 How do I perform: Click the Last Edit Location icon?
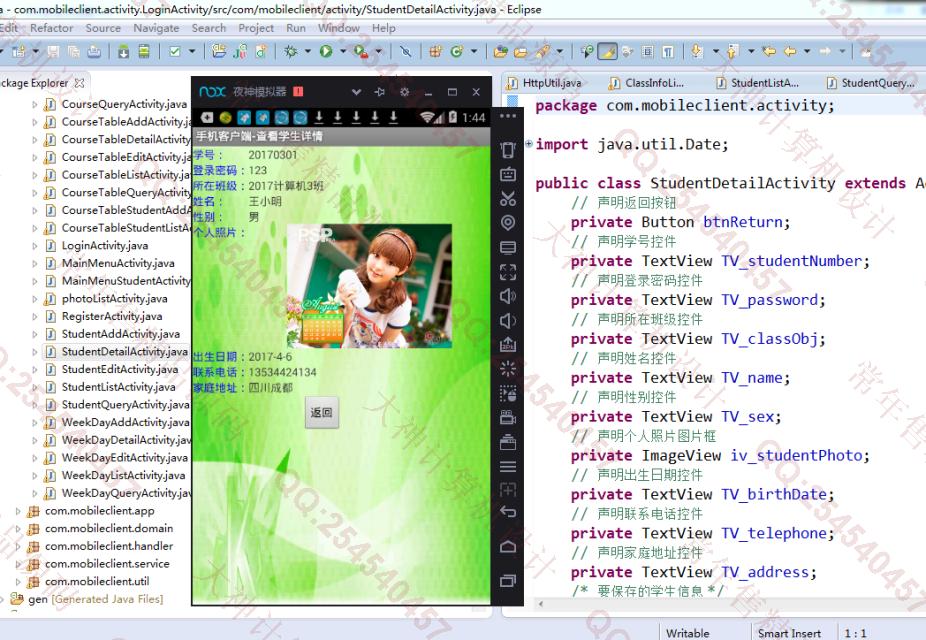(x=769, y=52)
